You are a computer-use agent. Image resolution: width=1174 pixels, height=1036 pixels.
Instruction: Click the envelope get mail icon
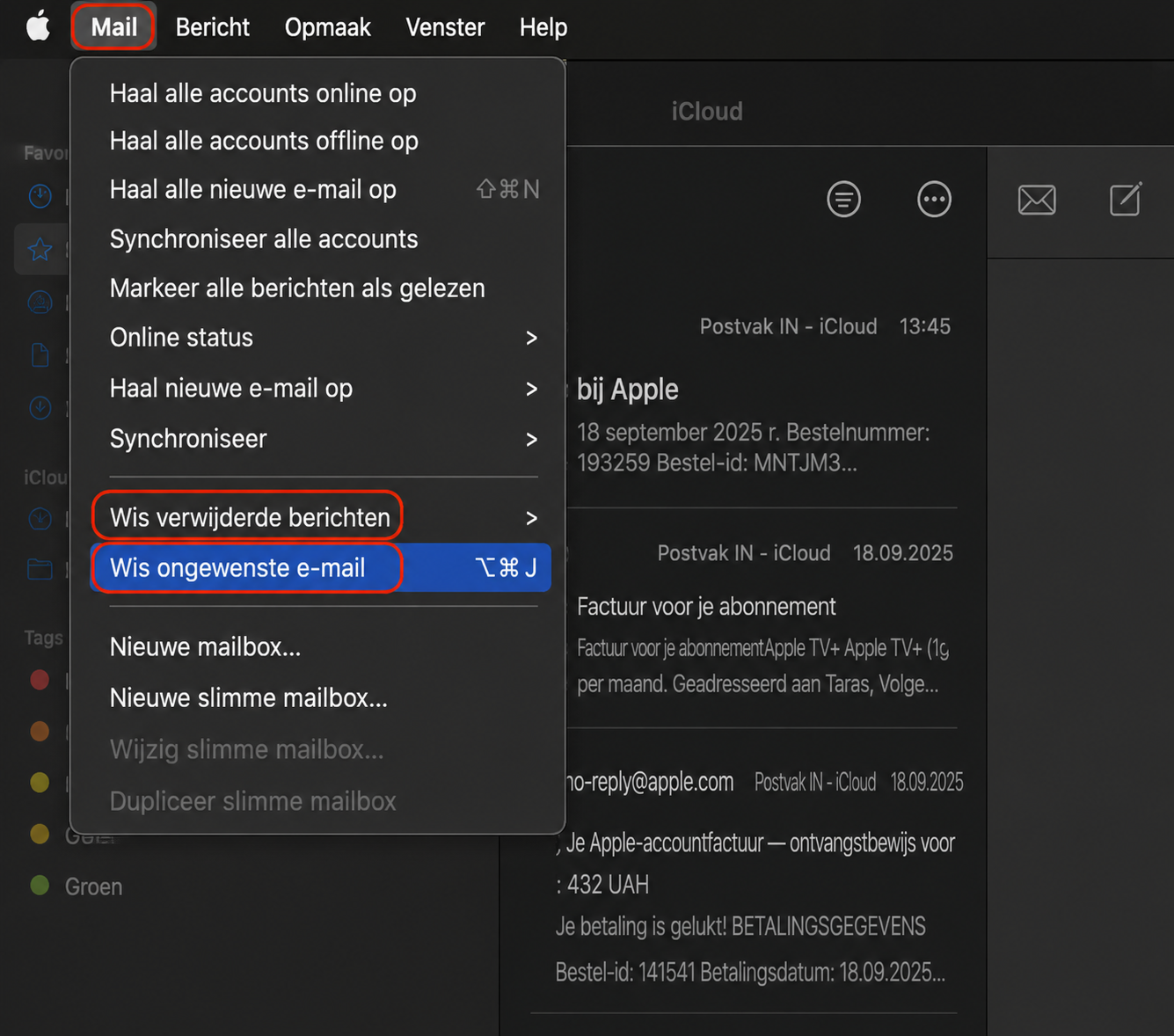click(x=1037, y=201)
